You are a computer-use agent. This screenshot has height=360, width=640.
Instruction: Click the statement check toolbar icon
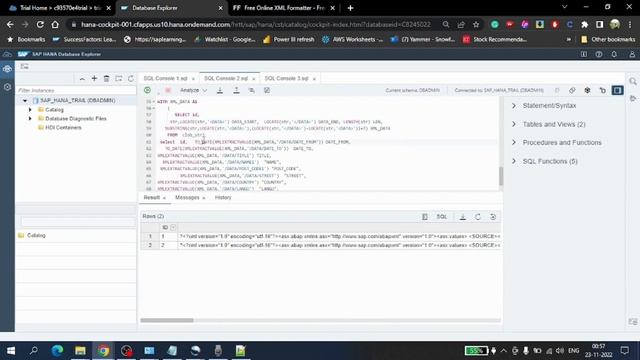(267, 90)
